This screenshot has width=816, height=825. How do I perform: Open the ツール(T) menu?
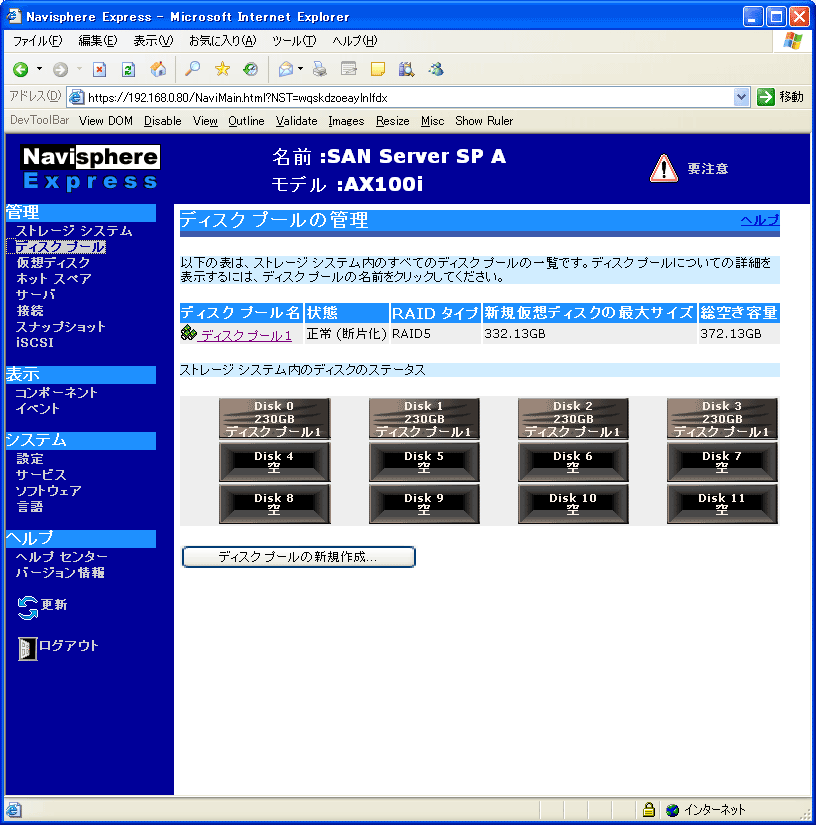293,41
